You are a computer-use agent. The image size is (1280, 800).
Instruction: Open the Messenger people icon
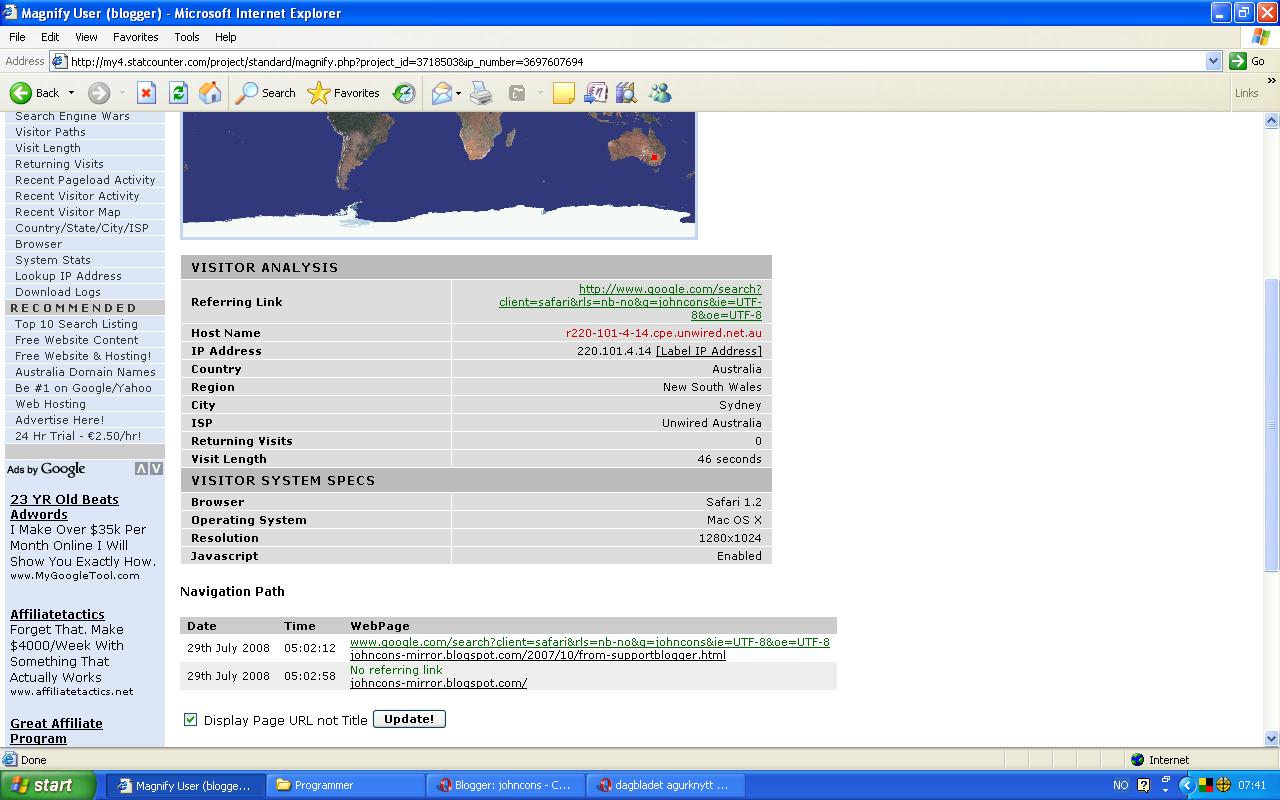click(x=660, y=93)
